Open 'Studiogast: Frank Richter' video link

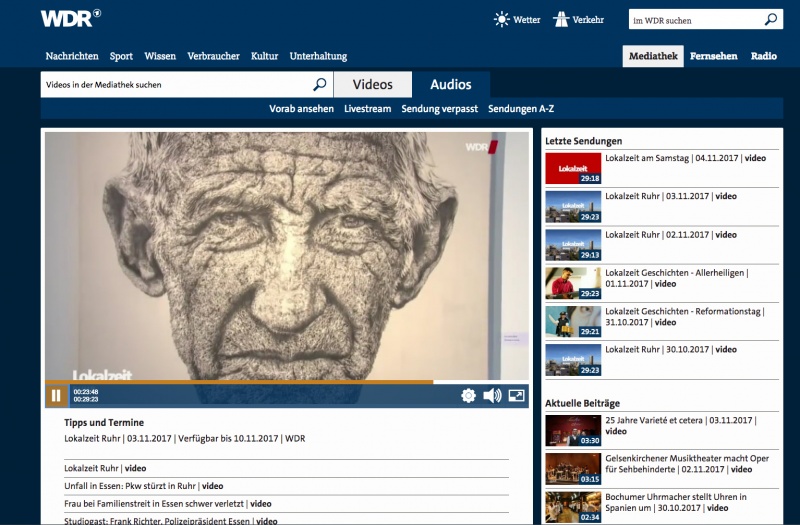171,521
